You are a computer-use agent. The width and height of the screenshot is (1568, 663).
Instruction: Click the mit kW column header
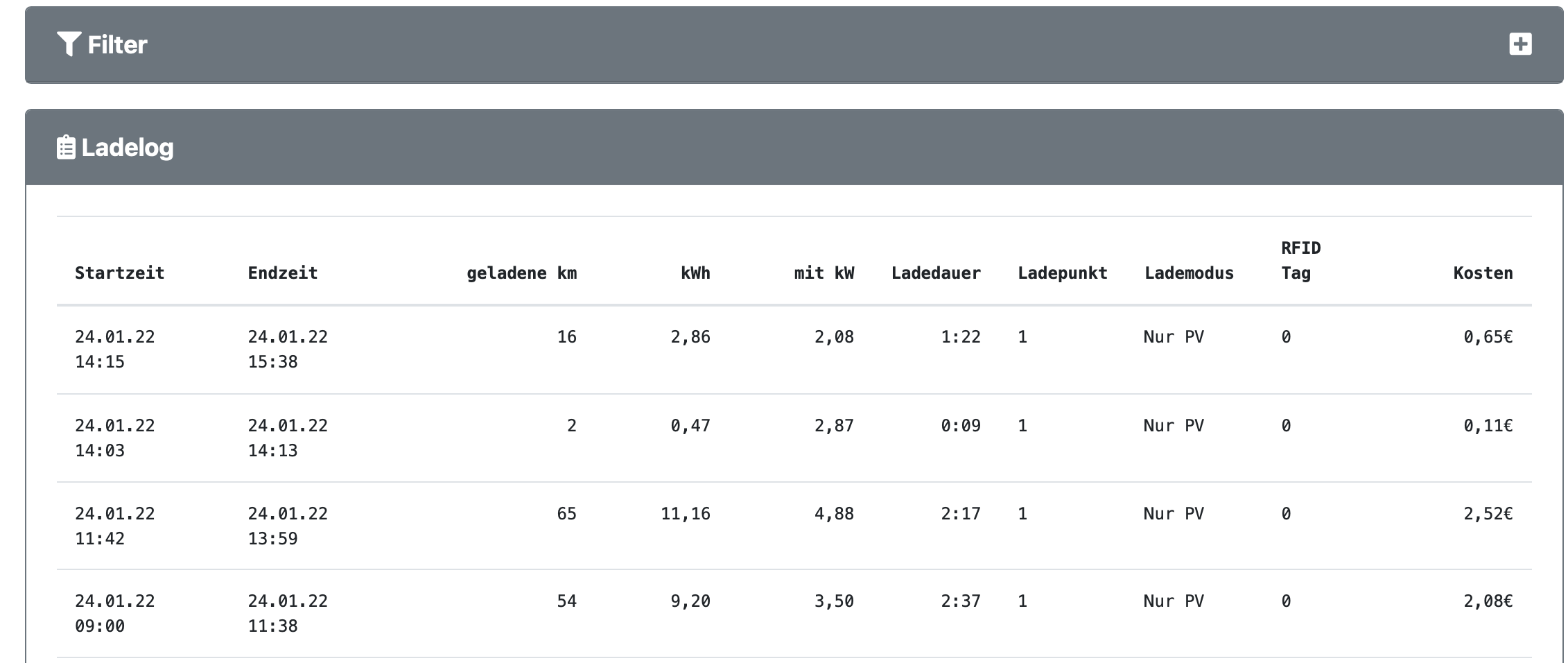click(824, 273)
